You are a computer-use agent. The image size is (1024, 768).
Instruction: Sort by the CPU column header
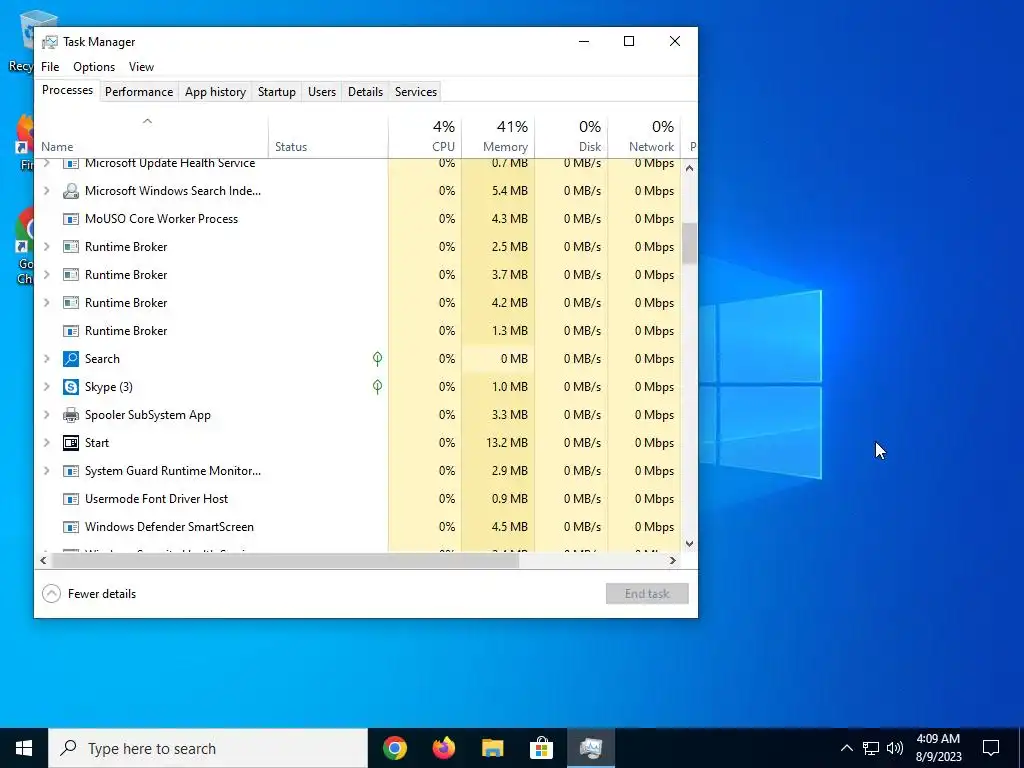pos(424,137)
